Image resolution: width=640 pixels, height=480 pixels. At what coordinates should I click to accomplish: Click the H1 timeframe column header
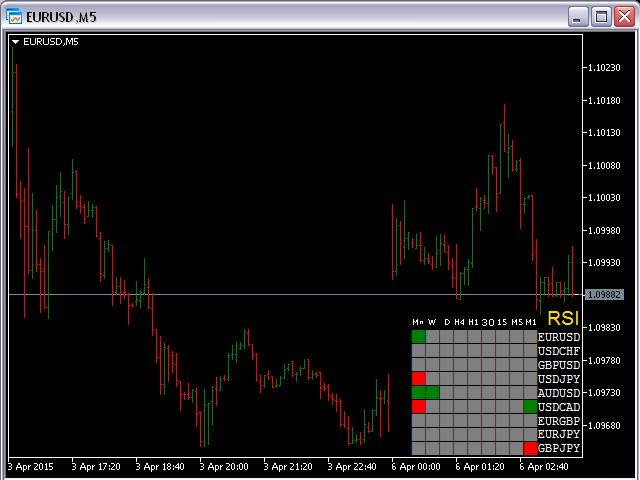tap(473, 322)
